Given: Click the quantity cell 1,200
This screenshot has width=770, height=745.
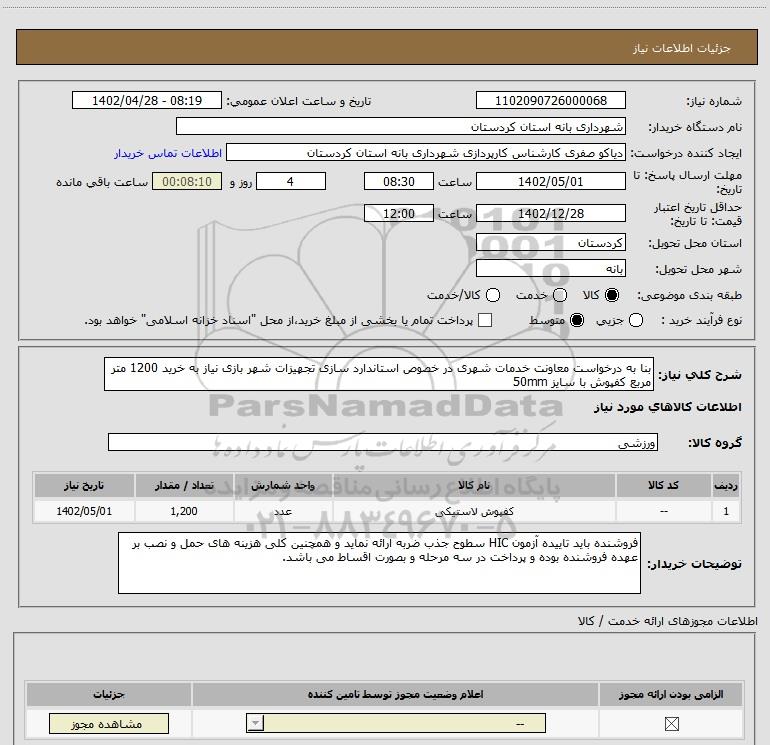Looking at the screenshot, I should tap(184, 511).
